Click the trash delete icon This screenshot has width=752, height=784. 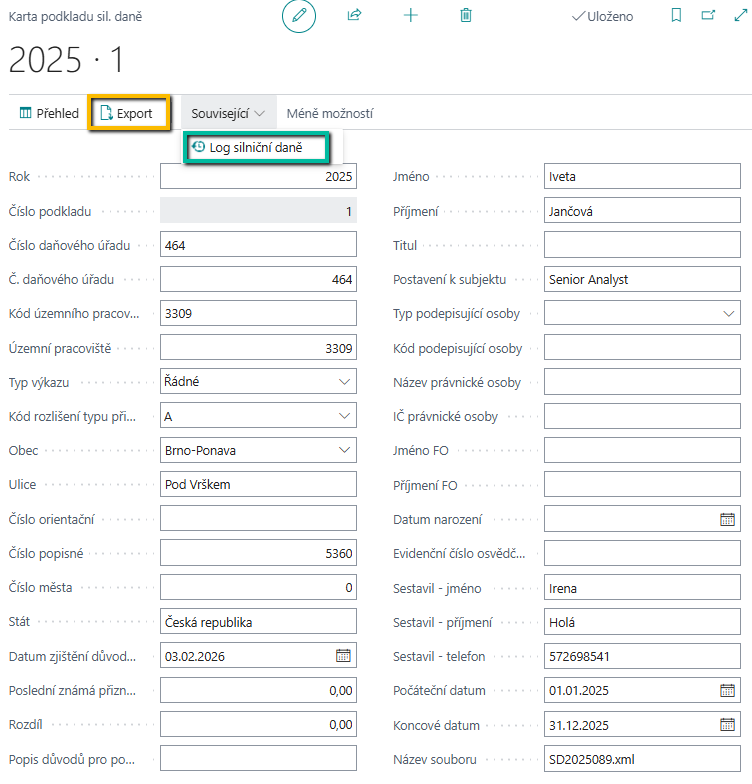466,16
